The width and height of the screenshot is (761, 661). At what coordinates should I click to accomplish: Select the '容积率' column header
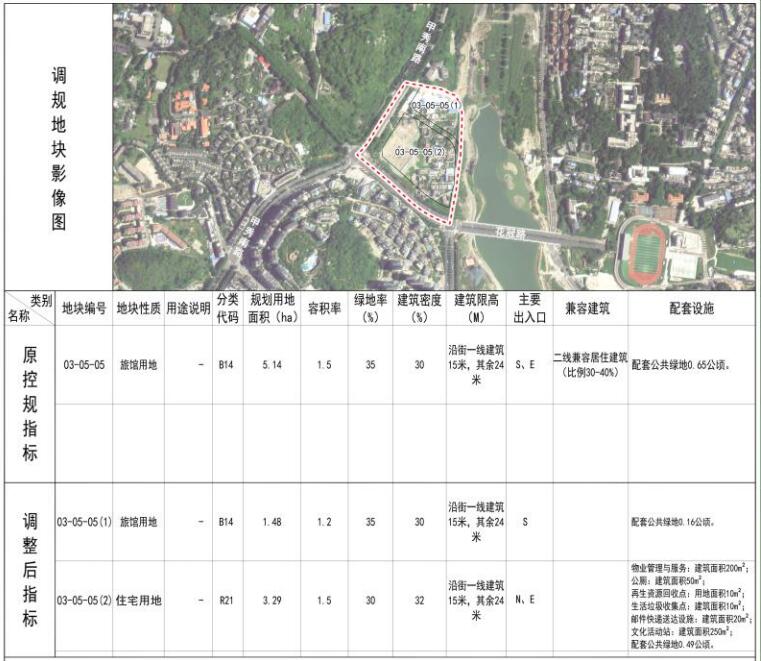point(324,308)
